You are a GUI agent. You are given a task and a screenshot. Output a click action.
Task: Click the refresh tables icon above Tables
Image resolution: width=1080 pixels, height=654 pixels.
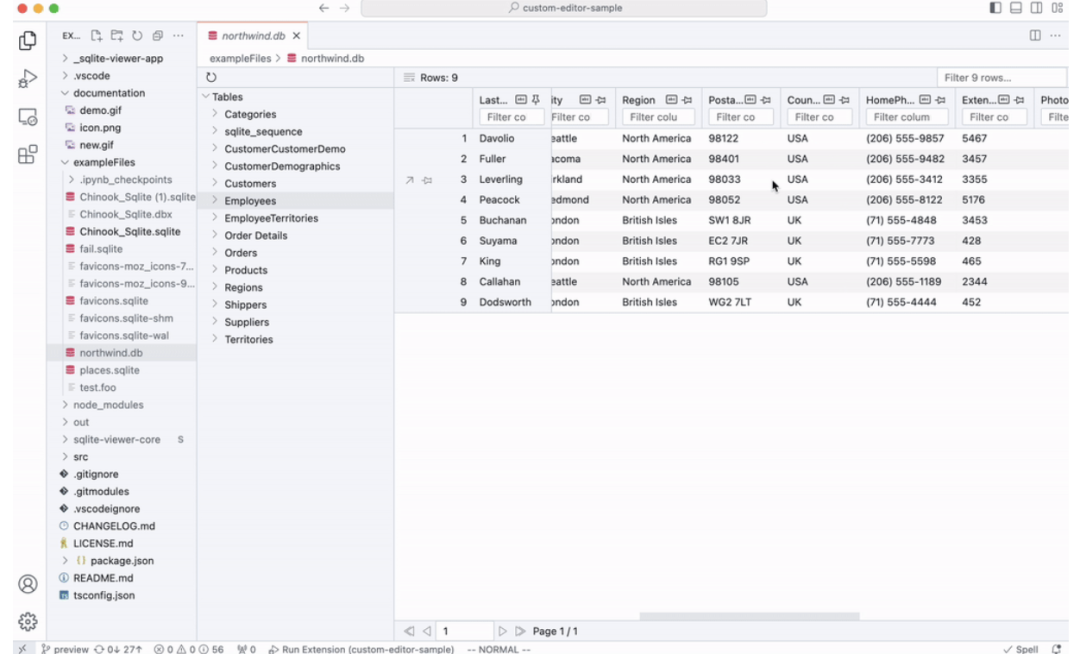[211, 77]
